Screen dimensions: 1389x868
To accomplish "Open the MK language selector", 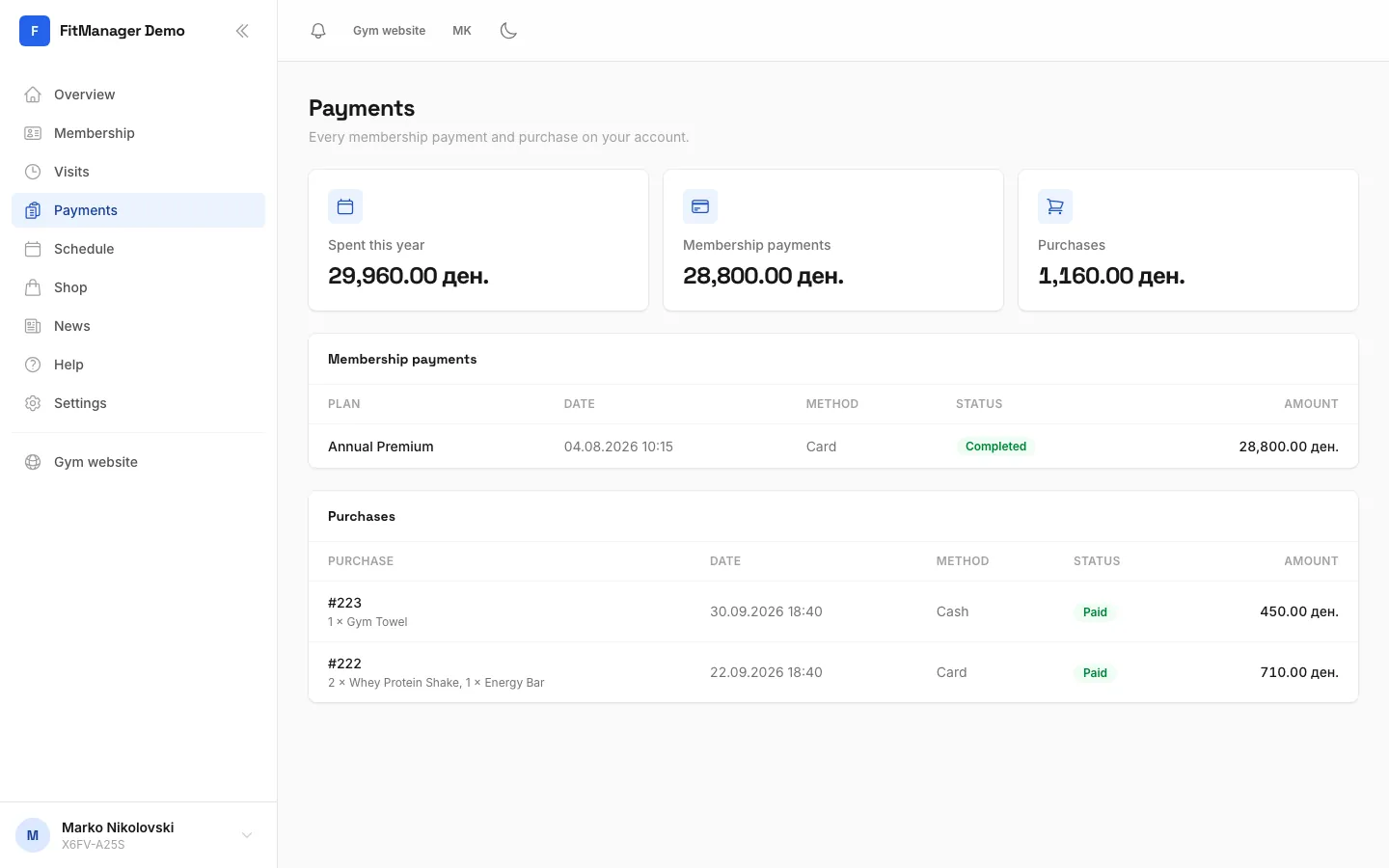I will (462, 31).
